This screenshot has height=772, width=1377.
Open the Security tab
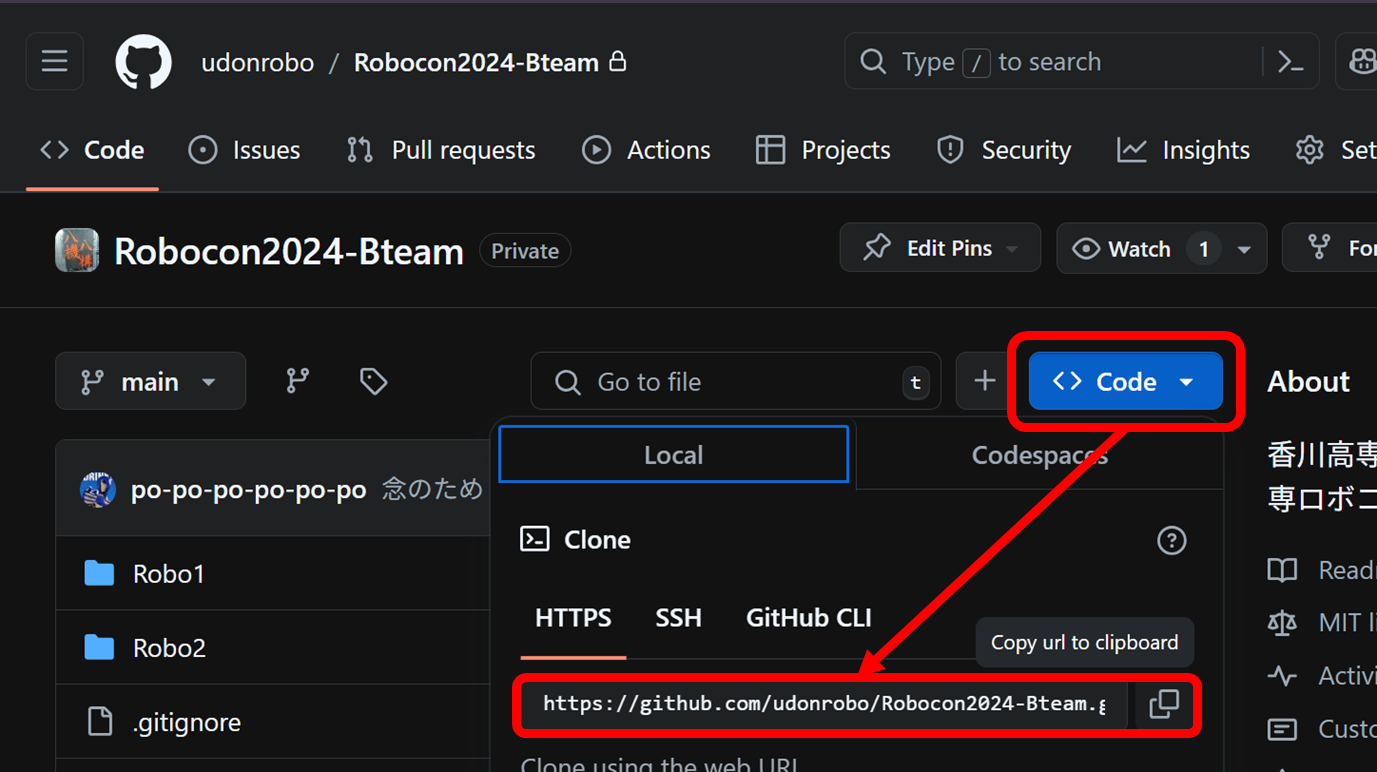click(x=1003, y=150)
